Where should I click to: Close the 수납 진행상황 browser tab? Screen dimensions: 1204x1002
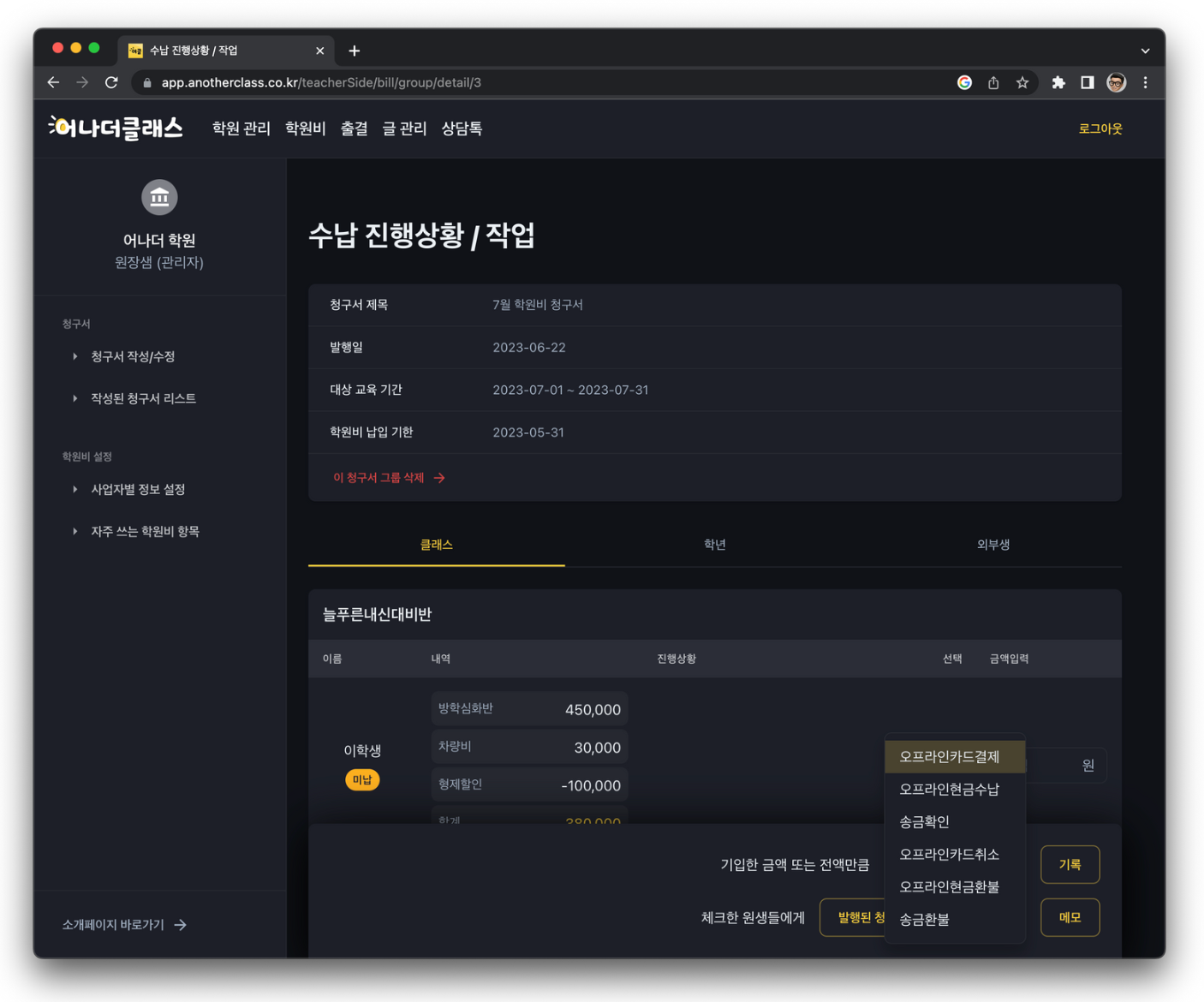coord(319,51)
